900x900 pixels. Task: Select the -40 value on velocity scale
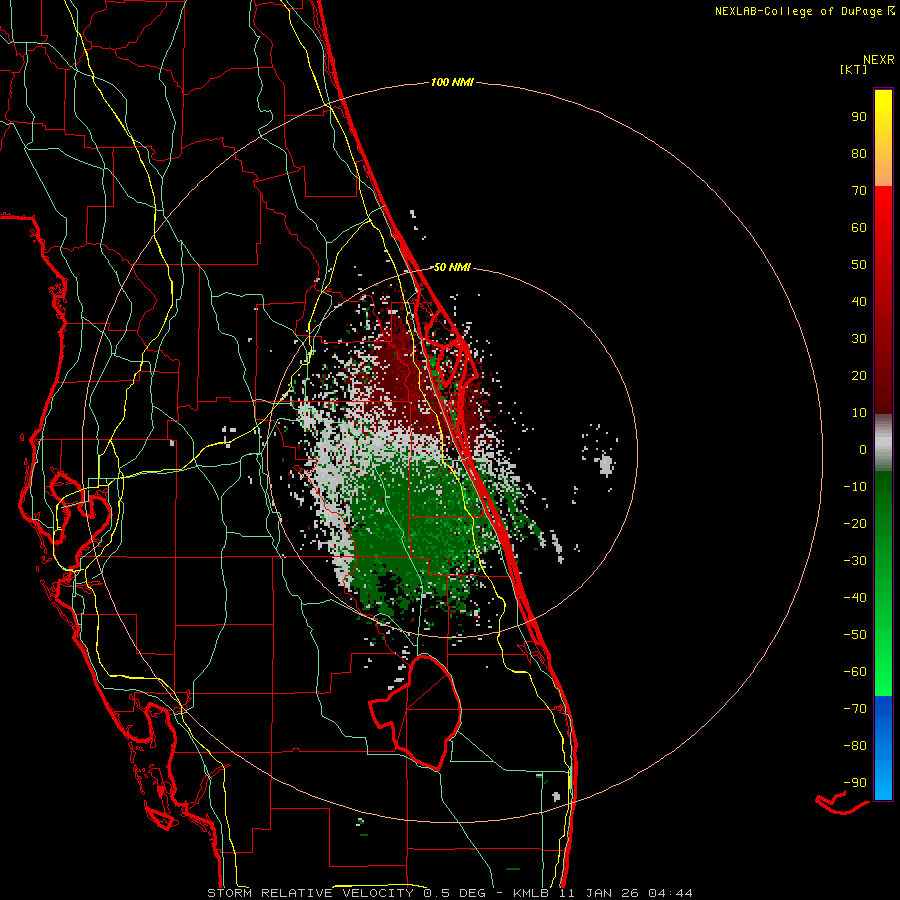coord(855,598)
